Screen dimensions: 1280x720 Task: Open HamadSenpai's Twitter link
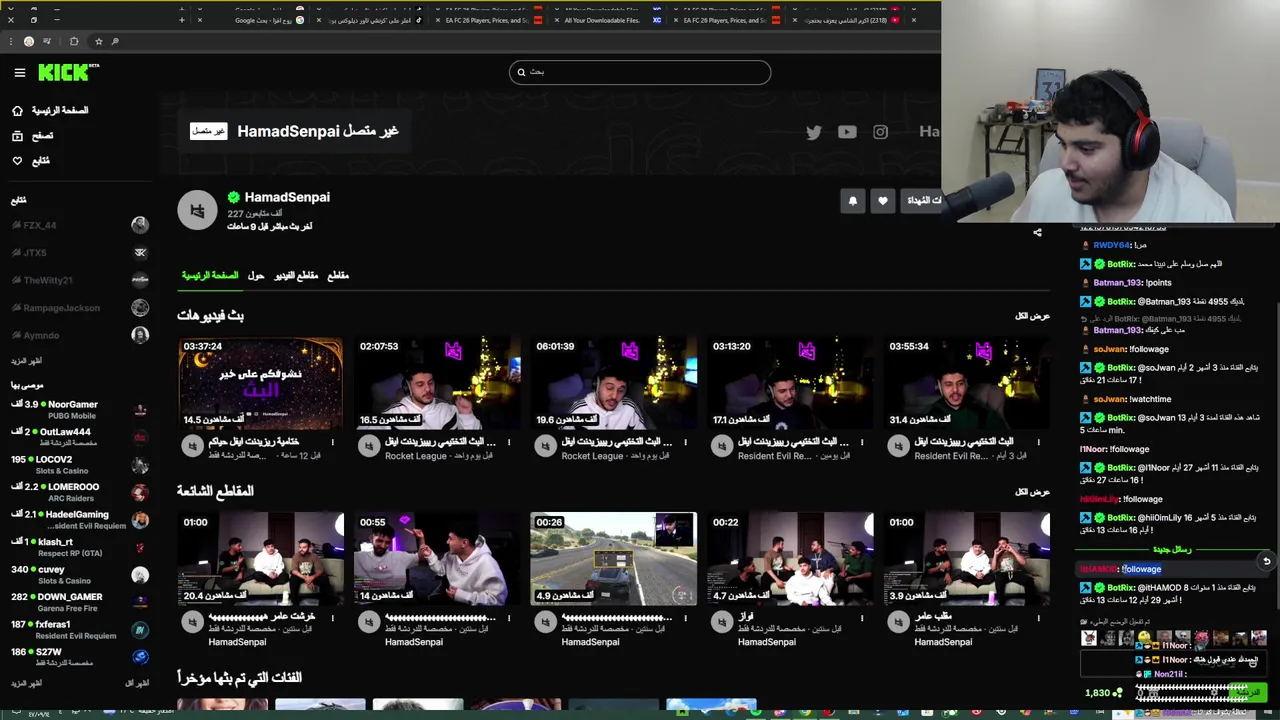pyautogui.click(x=814, y=132)
